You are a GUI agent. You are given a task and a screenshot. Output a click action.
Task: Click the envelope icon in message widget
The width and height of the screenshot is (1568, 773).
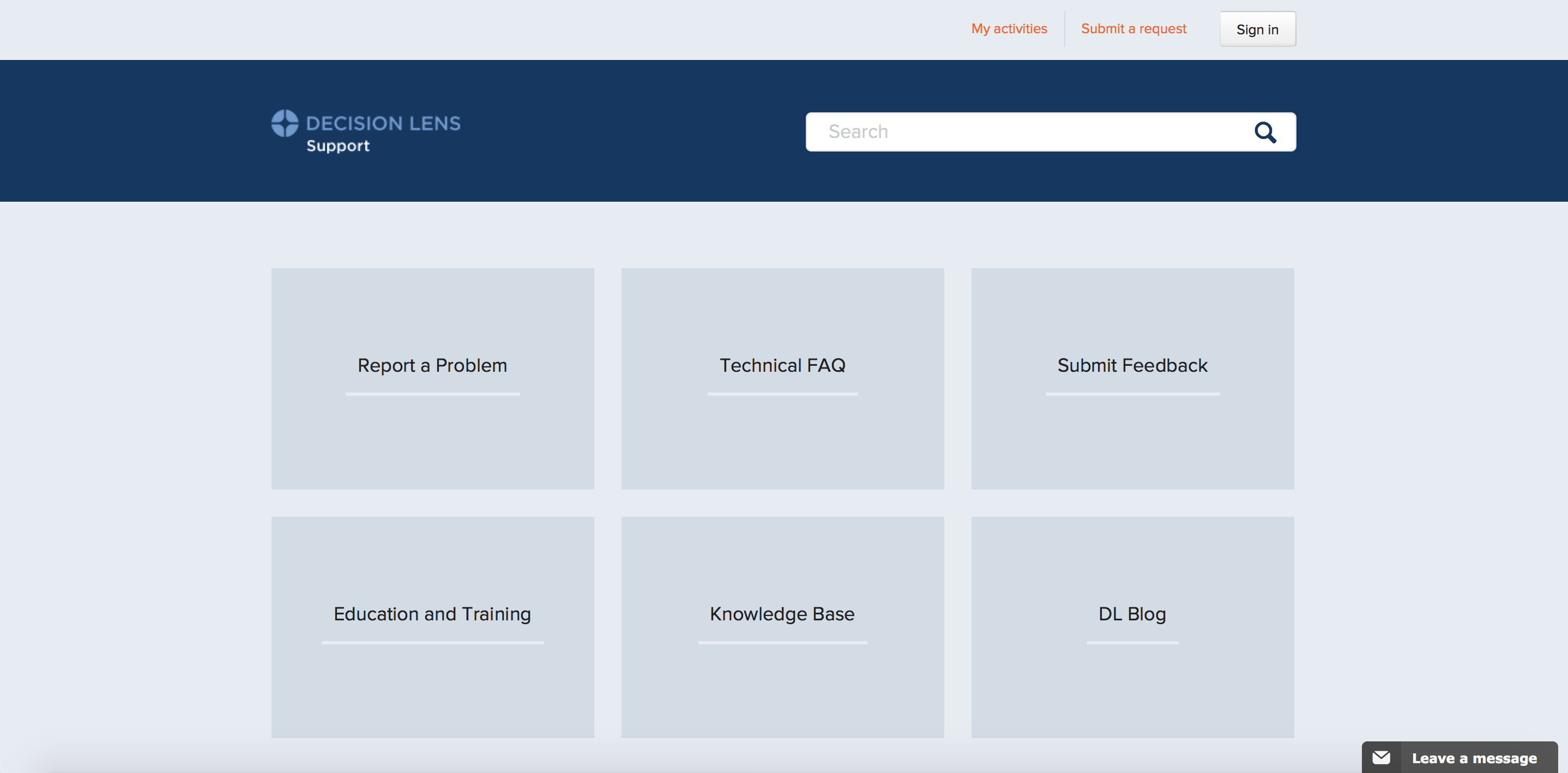[1381, 757]
